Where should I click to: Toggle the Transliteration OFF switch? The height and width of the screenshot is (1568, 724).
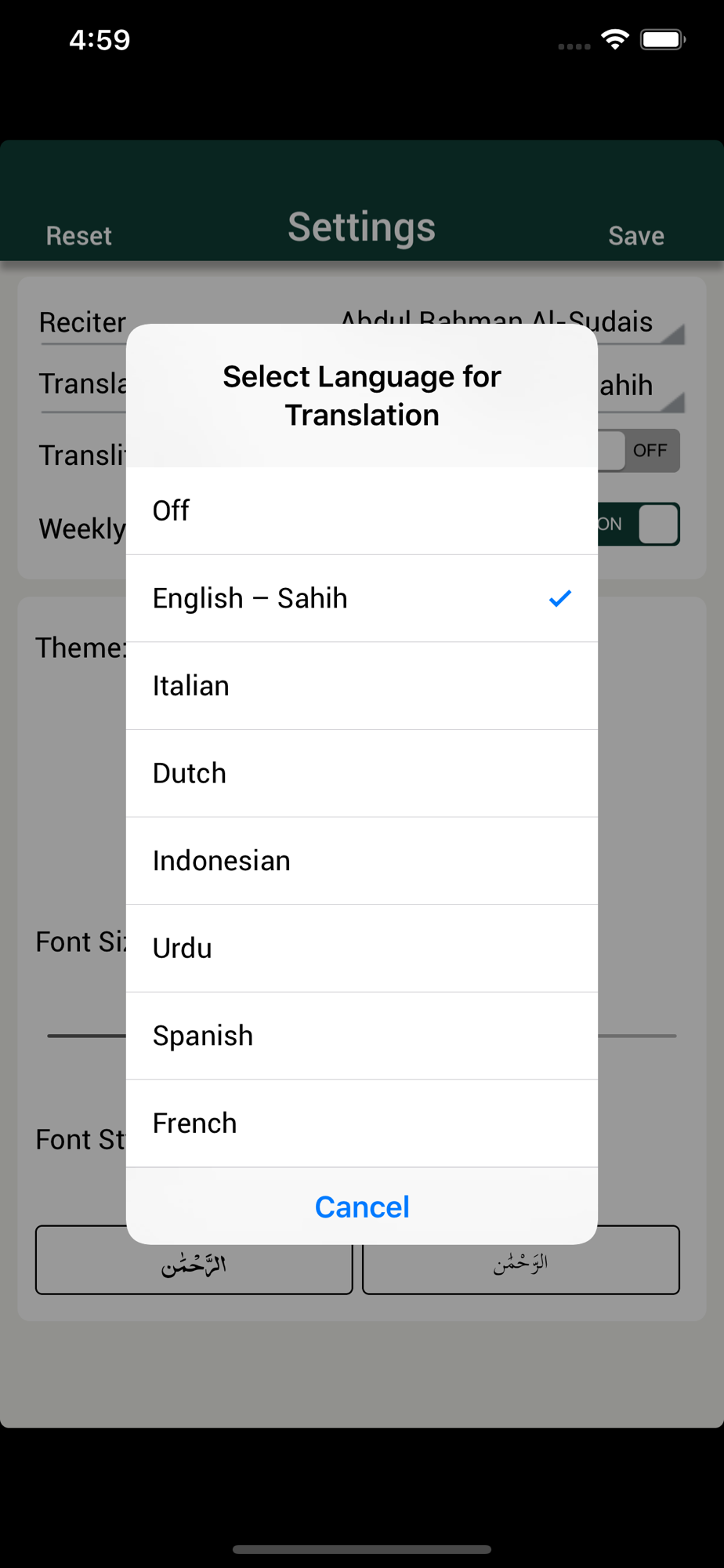click(x=639, y=451)
